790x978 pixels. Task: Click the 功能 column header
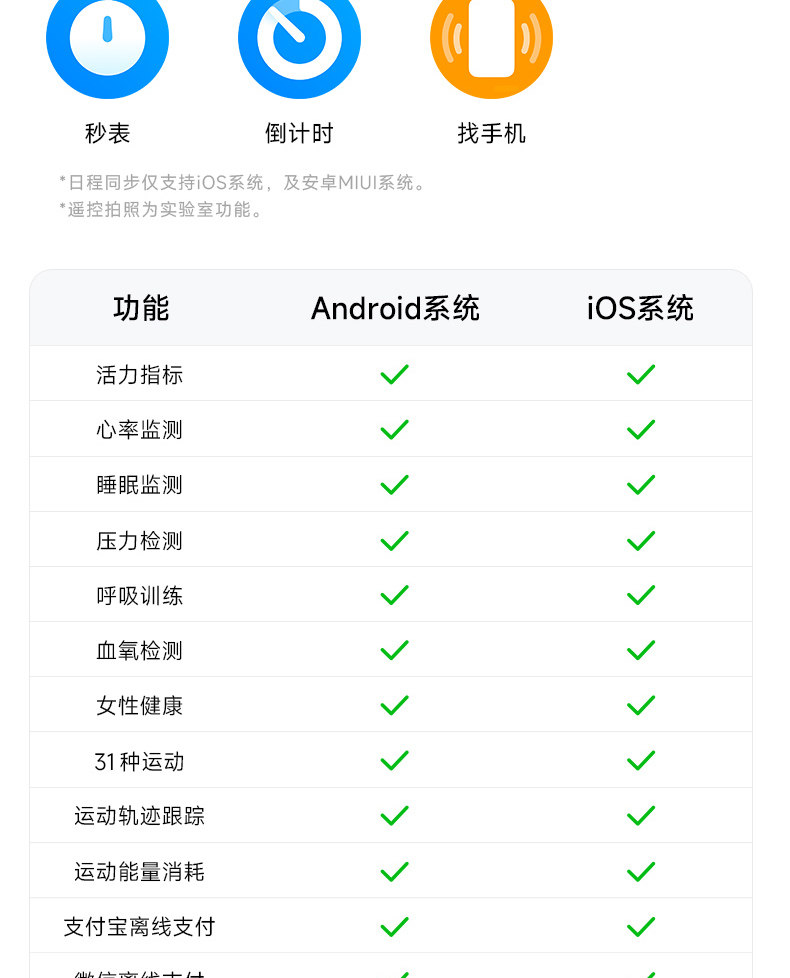click(141, 308)
